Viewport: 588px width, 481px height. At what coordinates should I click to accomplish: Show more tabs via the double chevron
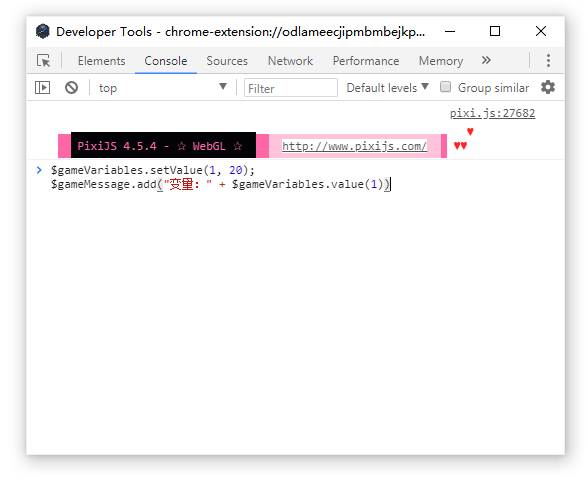point(486,60)
